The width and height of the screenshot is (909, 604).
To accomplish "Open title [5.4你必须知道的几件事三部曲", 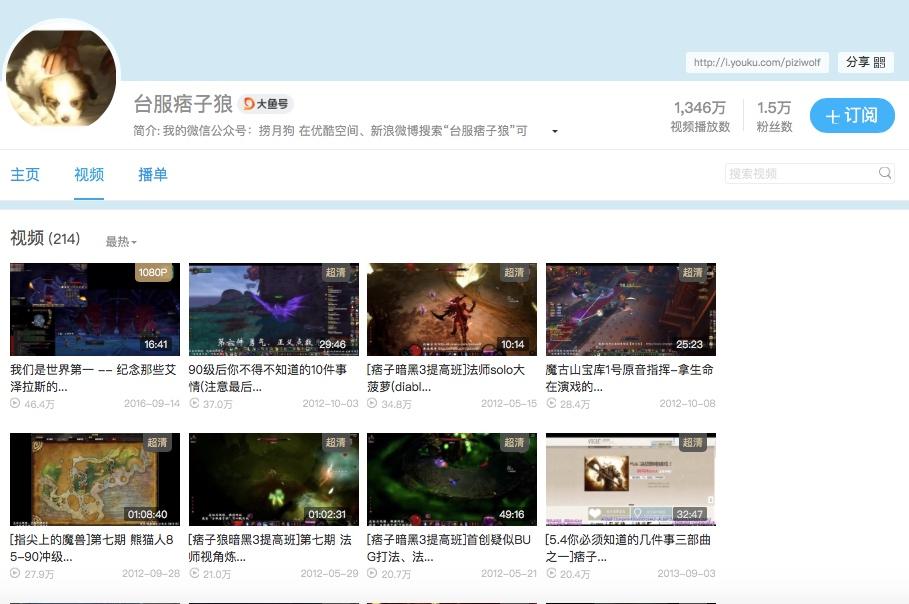I will (628, 548).
